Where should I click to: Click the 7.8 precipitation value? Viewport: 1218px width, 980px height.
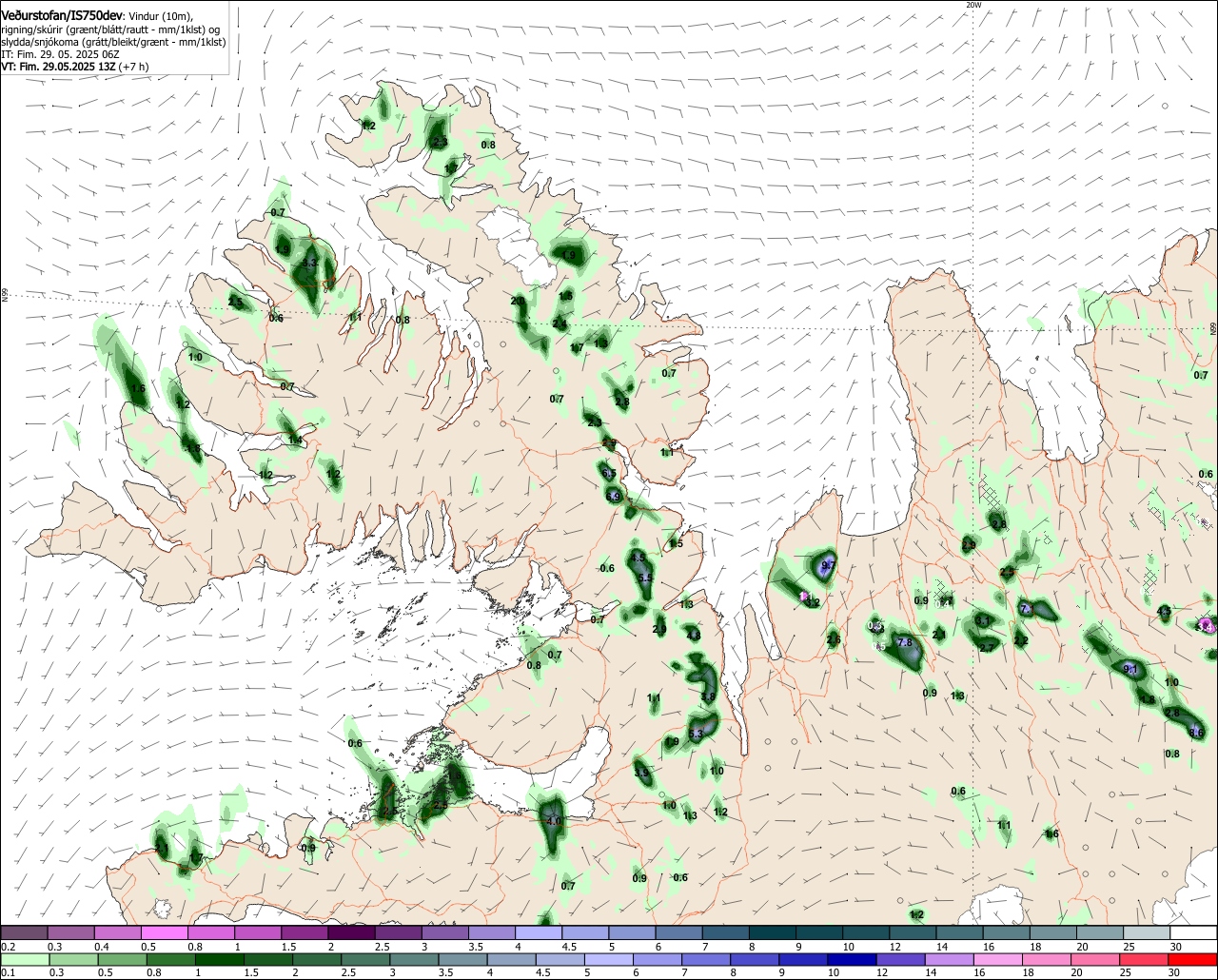(905, 642)
